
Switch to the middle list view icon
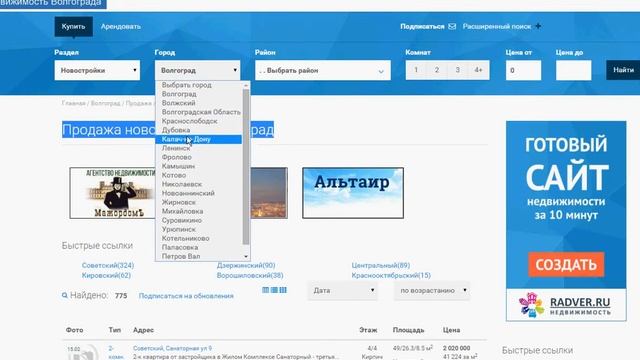pos(274,290)
